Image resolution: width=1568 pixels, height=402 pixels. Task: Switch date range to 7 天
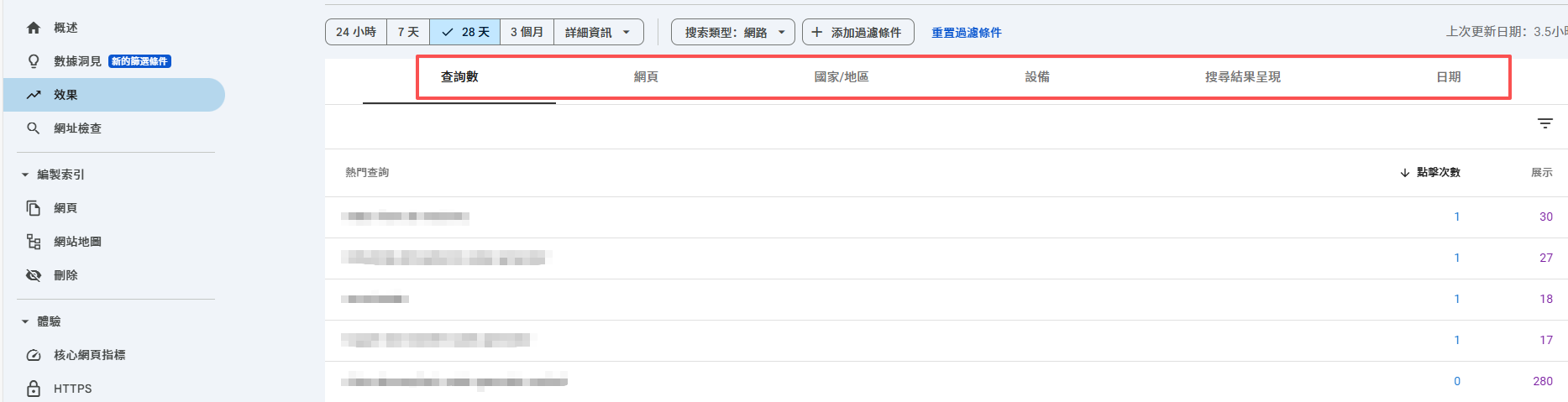click(x=408, y=32)
